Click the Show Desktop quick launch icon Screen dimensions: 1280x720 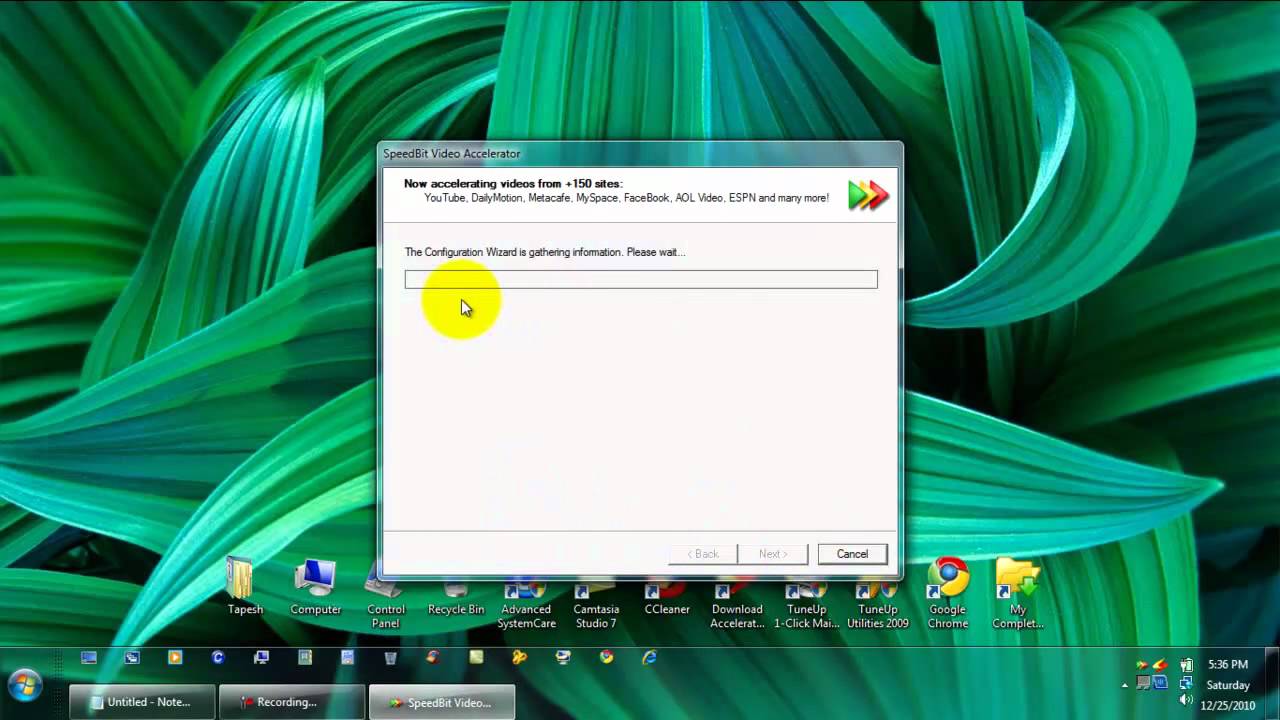point(89,657)
